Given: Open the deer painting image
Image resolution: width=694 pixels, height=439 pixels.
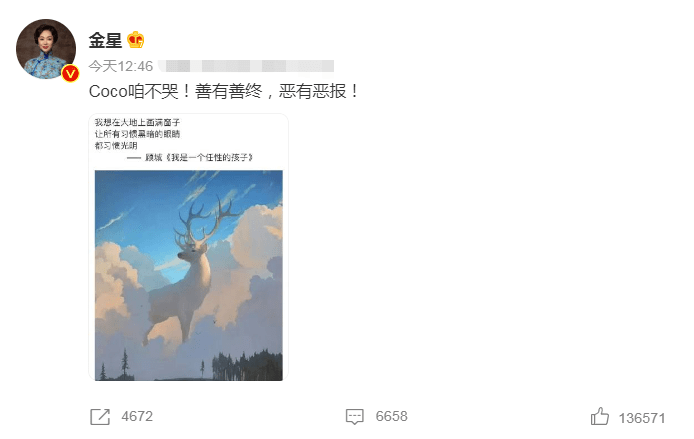Looking at the screenshot, I should (x=189, y=275).
